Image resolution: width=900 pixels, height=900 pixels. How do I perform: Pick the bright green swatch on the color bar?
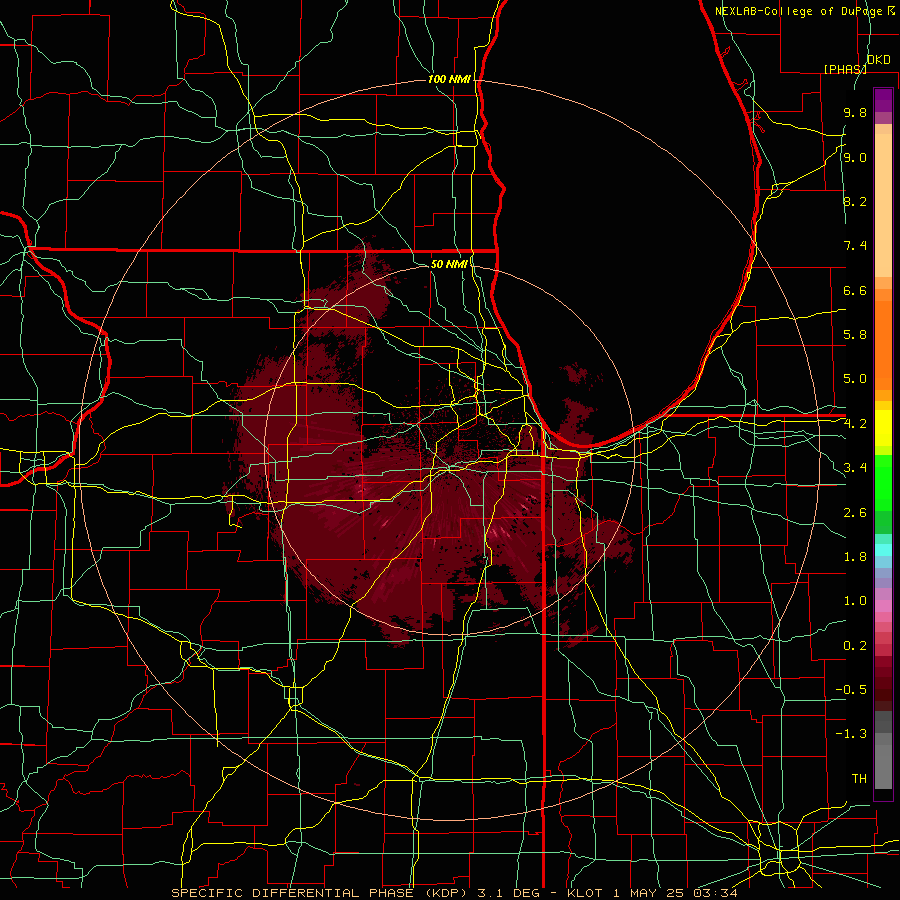tap(883, 482)
